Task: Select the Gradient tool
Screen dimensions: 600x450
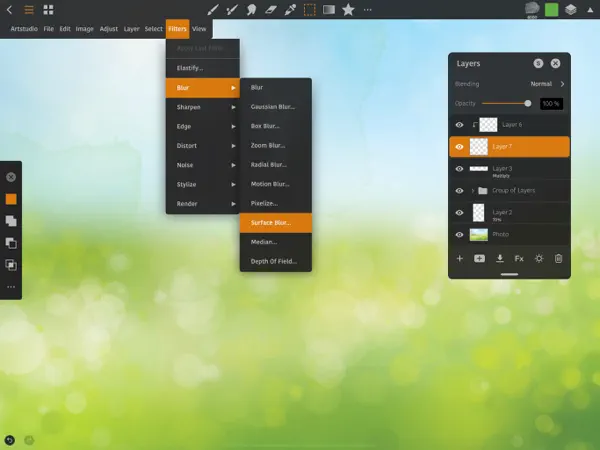Action: [329, 10]
